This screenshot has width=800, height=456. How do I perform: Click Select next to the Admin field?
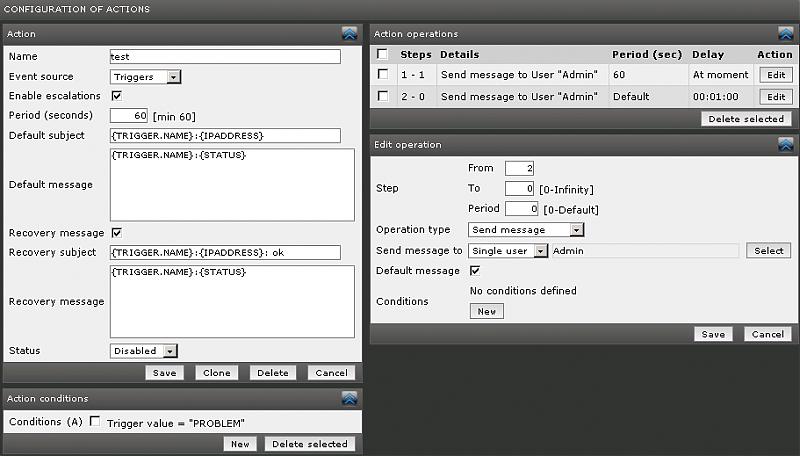click(768, 250)
